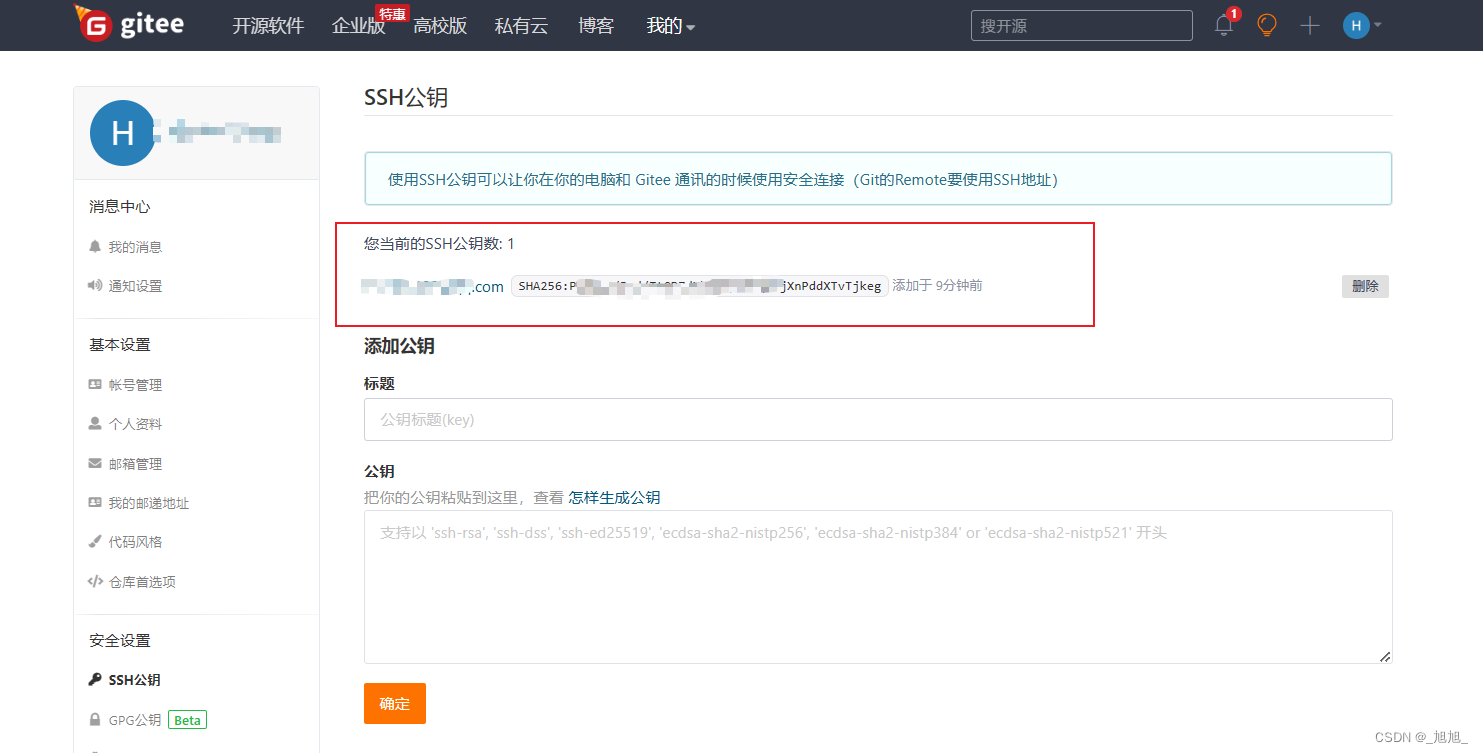Open the notifications bell icon

(1224, 26)
